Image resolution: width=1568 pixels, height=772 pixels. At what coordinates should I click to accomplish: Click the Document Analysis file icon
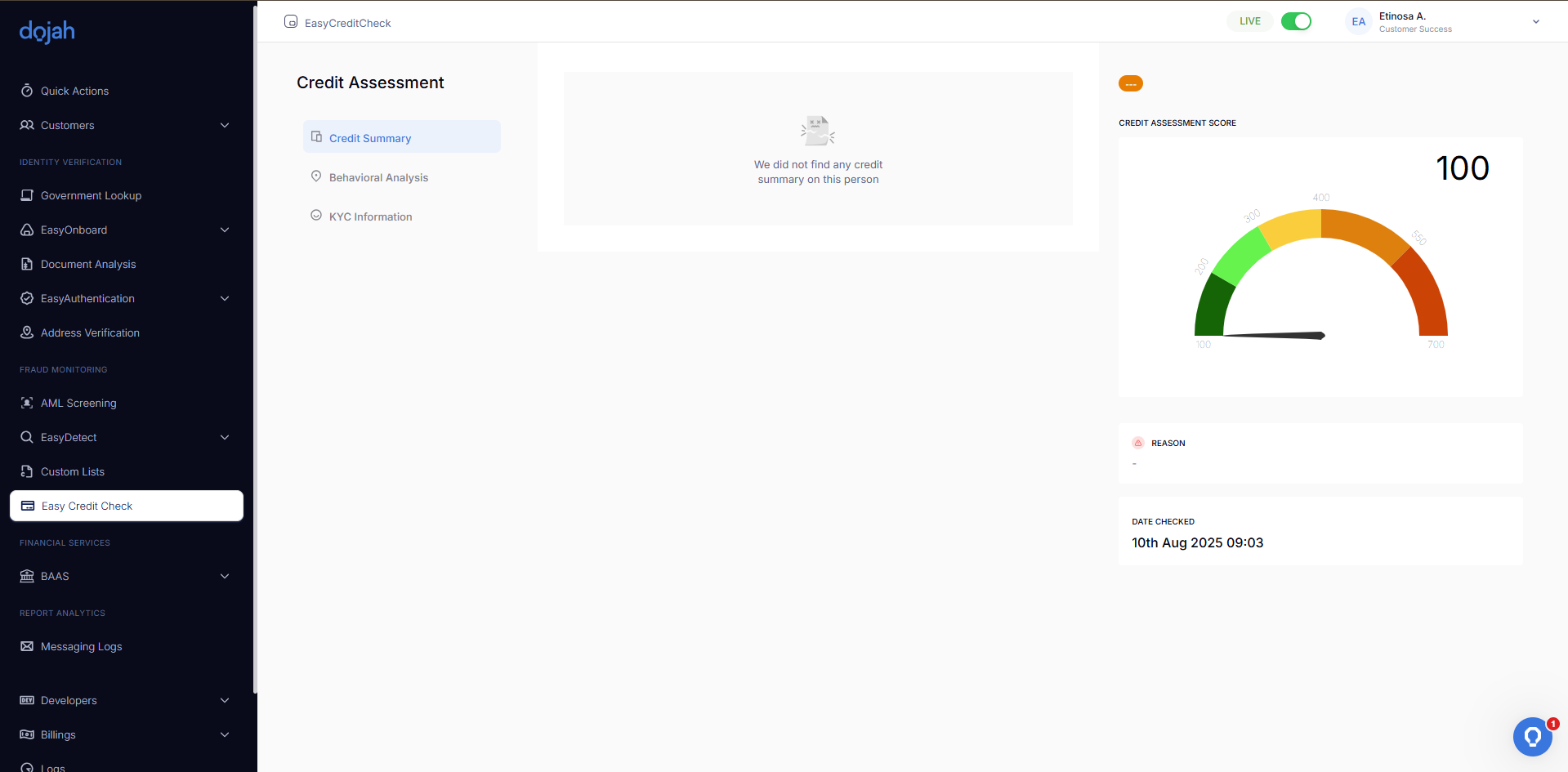(x=27, y=264)
